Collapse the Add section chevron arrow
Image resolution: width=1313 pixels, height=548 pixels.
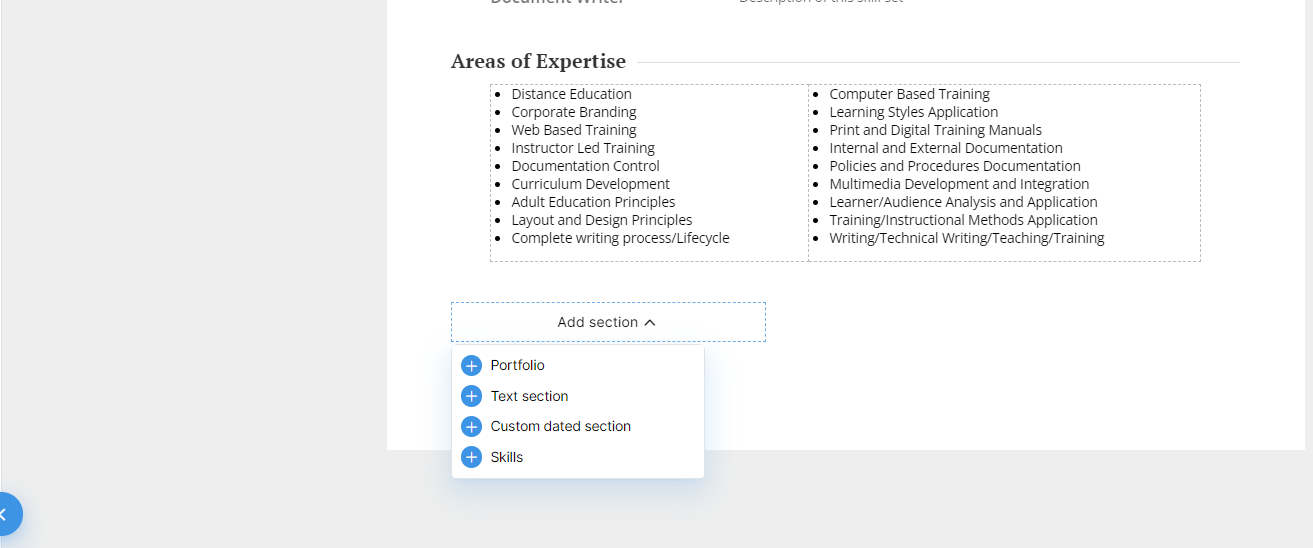coord(650,323)
